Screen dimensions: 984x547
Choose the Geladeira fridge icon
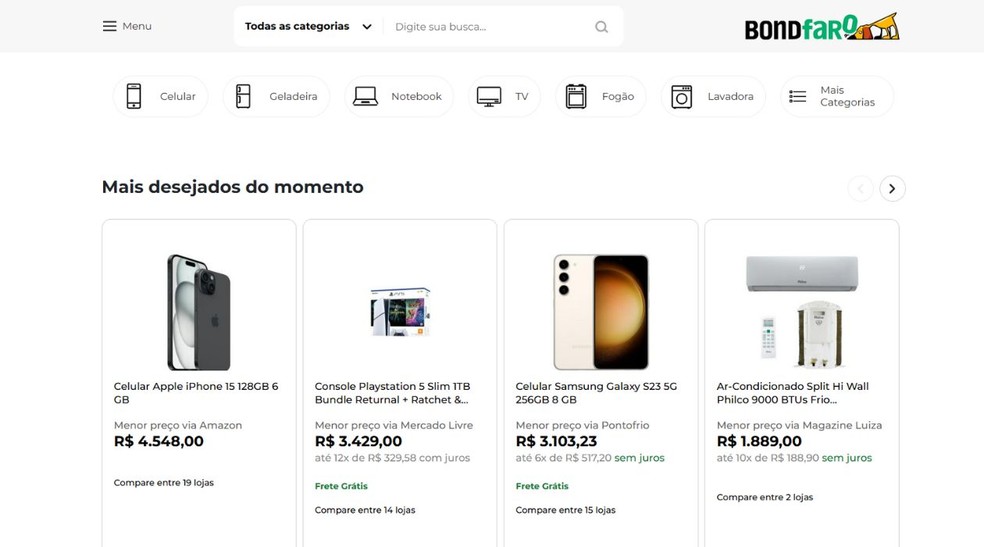(243, 96)
